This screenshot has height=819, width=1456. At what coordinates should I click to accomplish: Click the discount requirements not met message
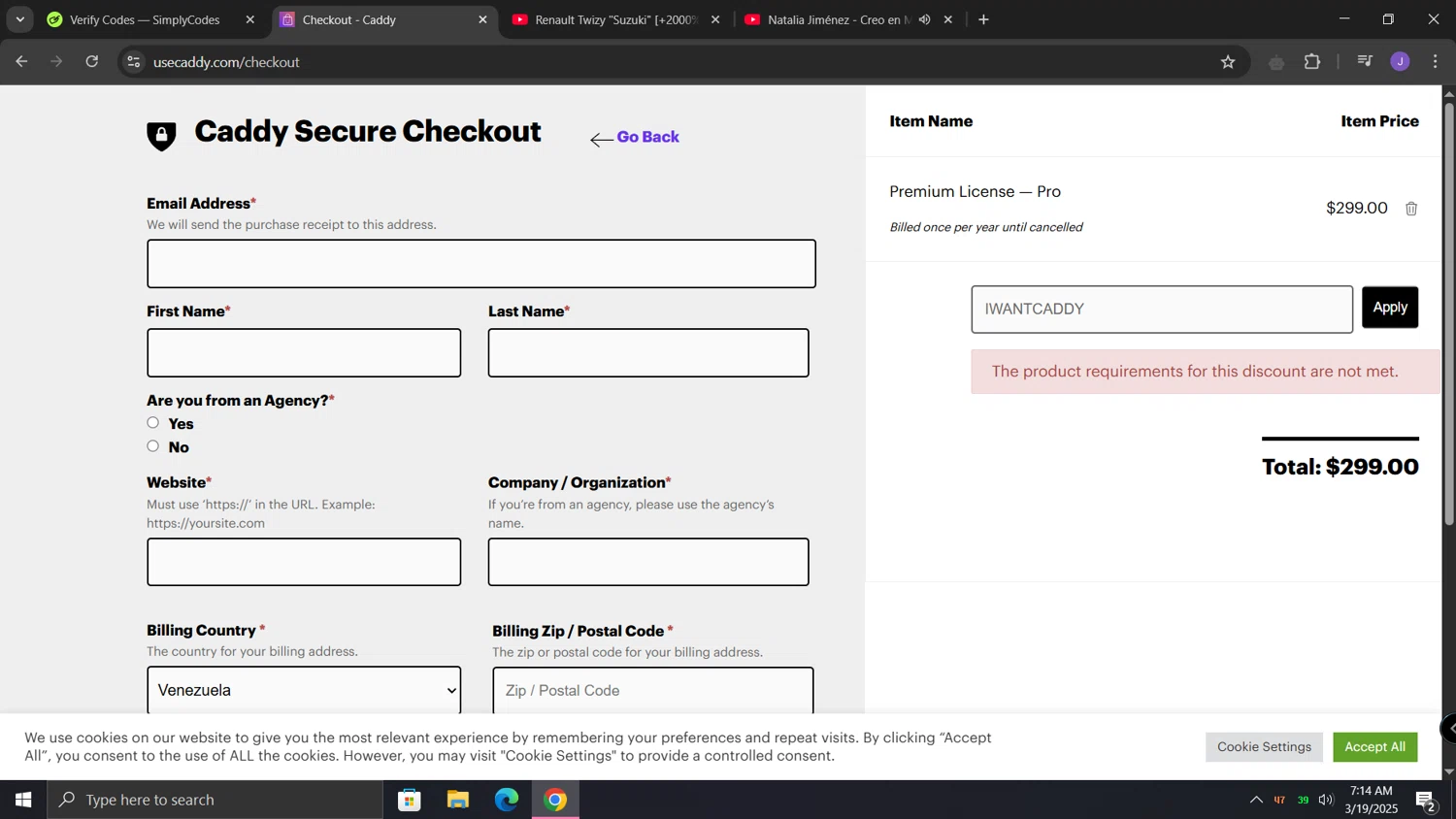point(1205,372)
